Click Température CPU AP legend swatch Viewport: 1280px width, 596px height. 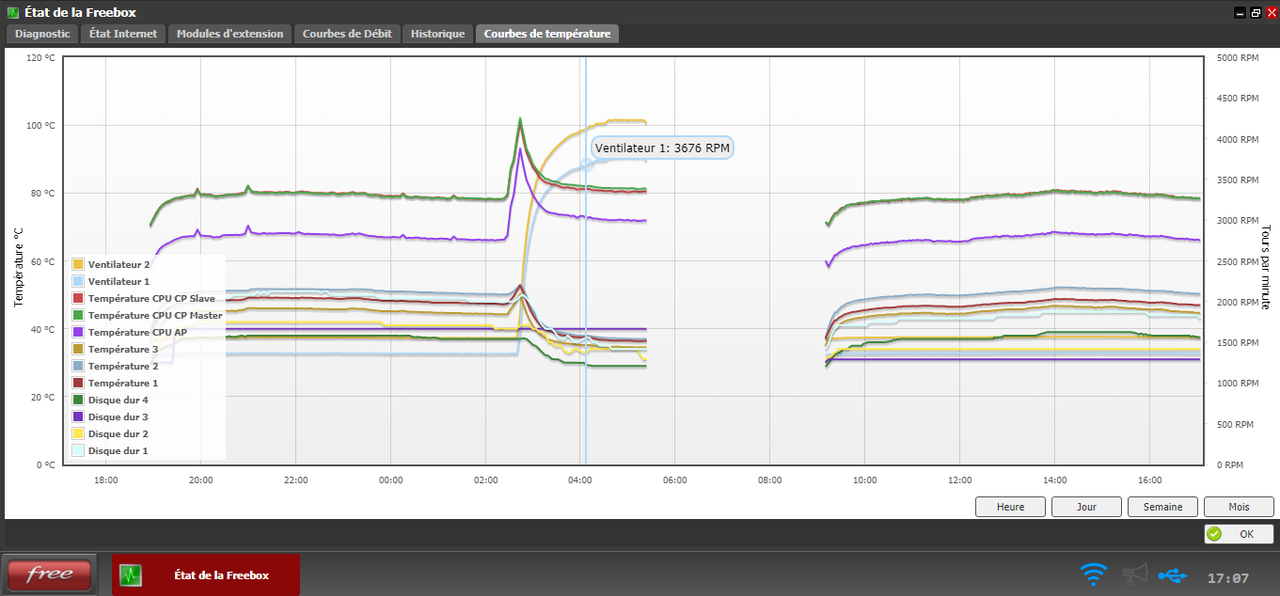point(78,332)
